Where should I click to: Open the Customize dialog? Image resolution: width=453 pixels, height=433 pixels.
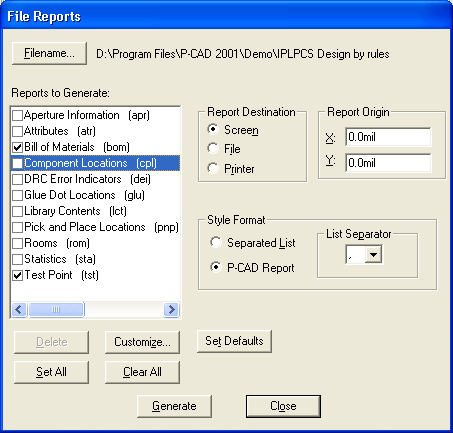(x=142, y=342)
